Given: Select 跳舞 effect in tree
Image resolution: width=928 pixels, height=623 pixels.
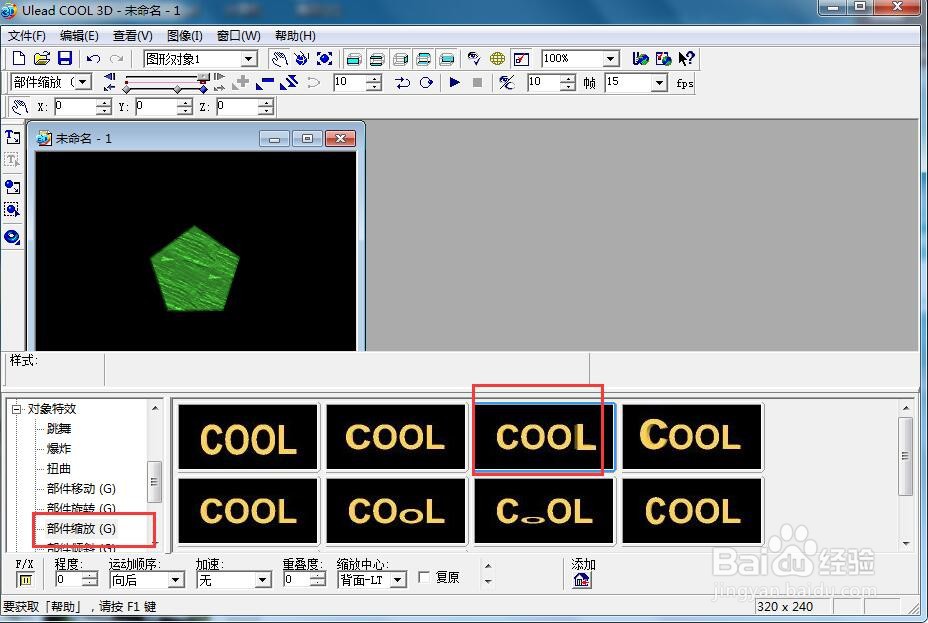Looking at the screenshot, I should tap(59, 428).
